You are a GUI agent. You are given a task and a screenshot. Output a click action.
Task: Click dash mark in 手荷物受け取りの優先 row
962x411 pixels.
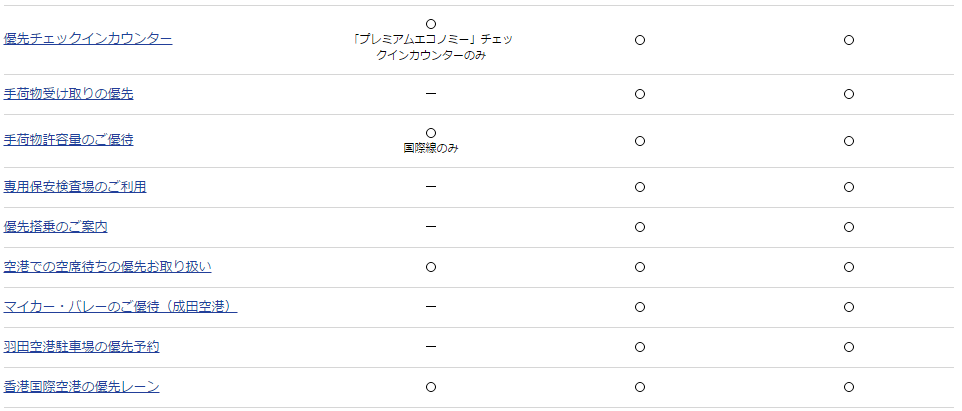point(431,94)
